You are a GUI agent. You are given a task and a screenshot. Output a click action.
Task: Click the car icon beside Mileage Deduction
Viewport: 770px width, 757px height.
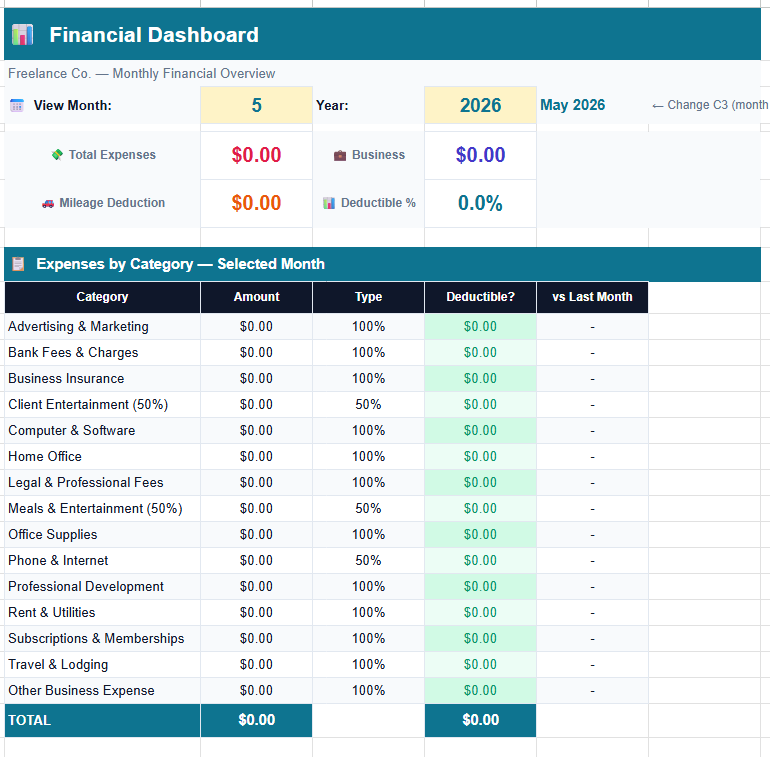[x=48, y=203]
